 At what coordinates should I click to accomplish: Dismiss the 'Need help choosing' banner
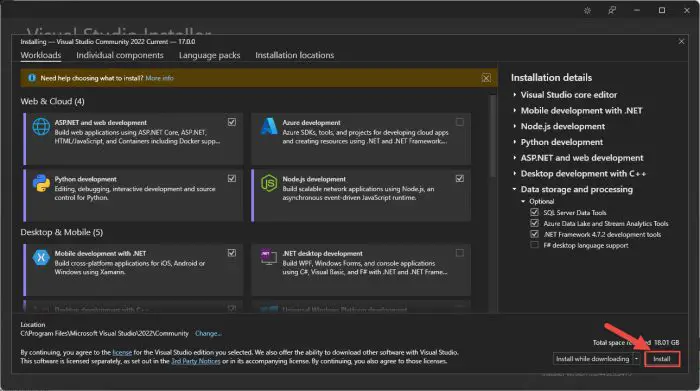pyautogui.click(x=486, y=79)
